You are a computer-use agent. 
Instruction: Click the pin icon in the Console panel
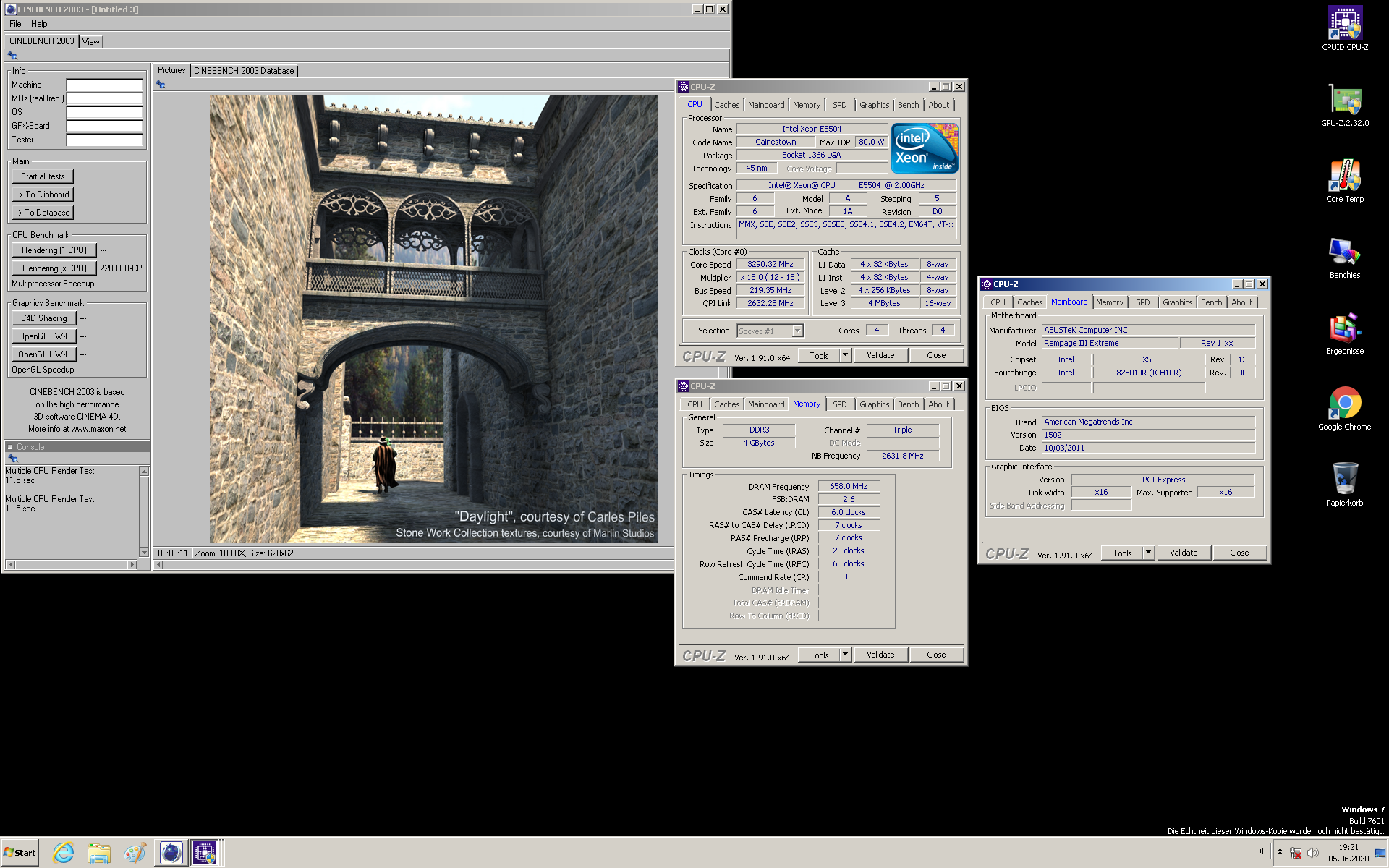coord(12,459)
